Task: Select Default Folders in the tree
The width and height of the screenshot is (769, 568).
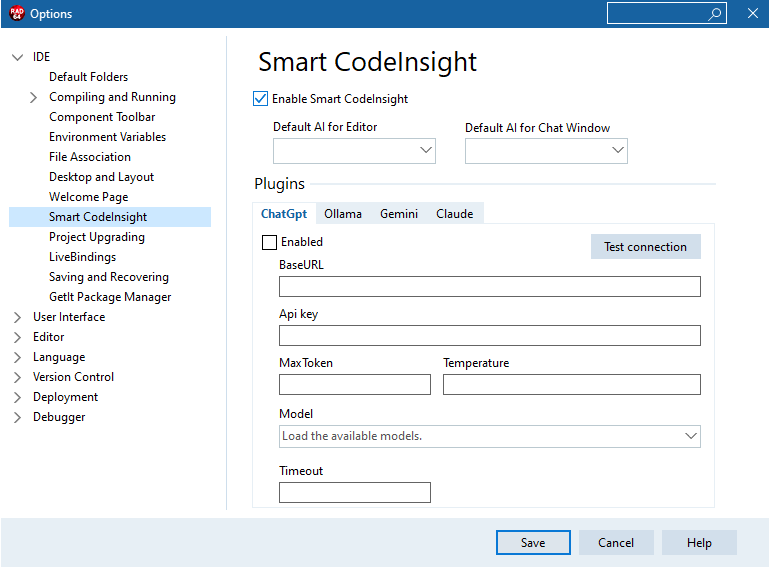Action: tap(88, 77)
